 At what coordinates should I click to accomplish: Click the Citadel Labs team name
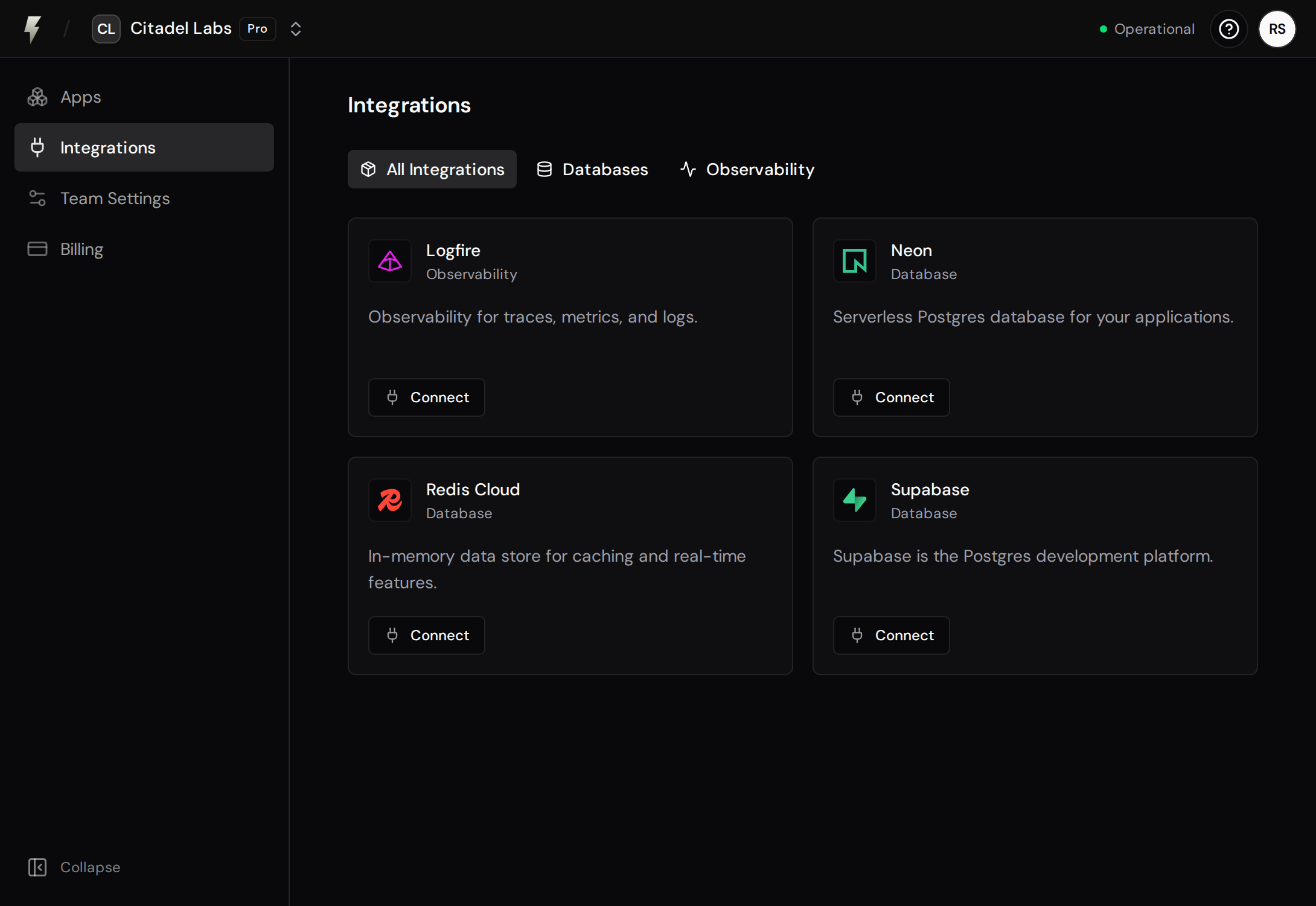(180, 28)
